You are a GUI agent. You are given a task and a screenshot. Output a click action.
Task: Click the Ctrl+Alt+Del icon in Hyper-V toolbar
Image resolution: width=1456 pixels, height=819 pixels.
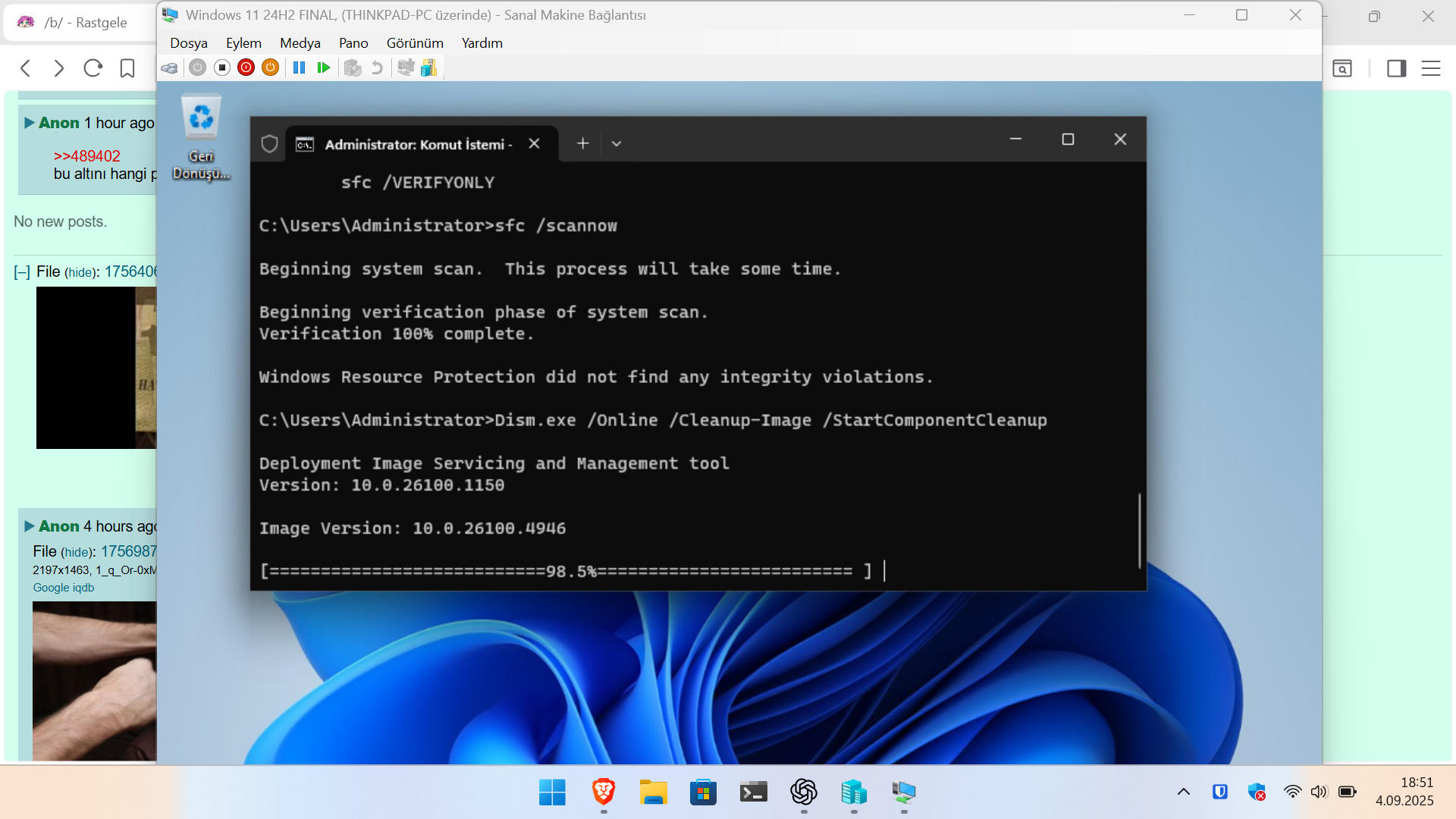[x=170, y=68]
